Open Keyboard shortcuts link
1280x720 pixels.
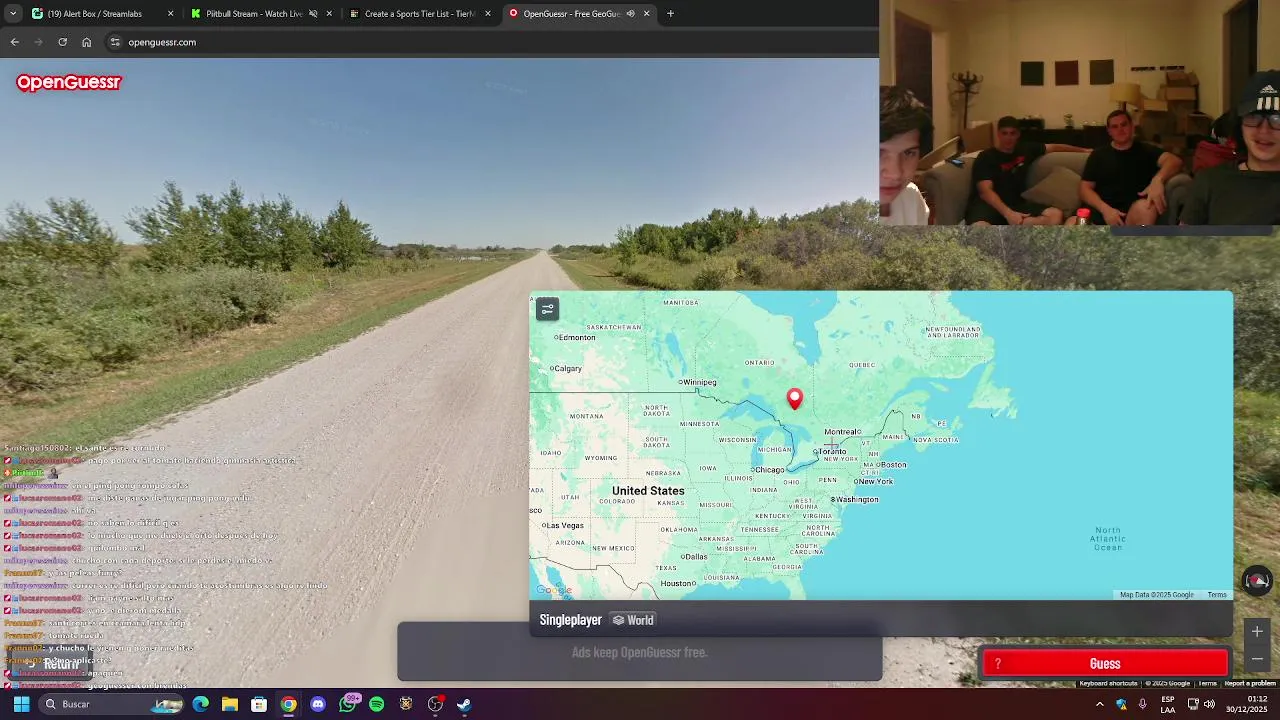[1108, 684]
